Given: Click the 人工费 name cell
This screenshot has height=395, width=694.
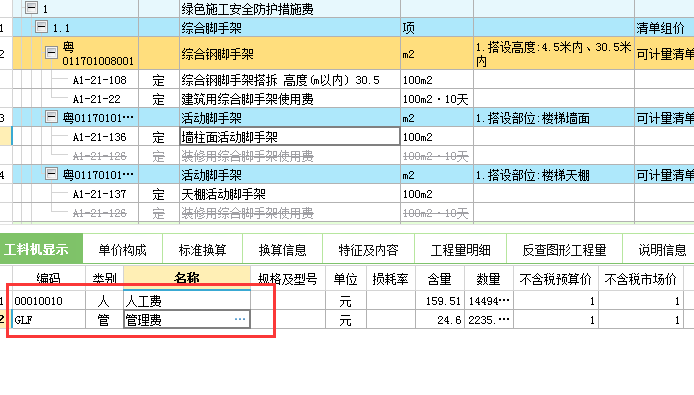Looking at the screenshot, I should point(187,301).
